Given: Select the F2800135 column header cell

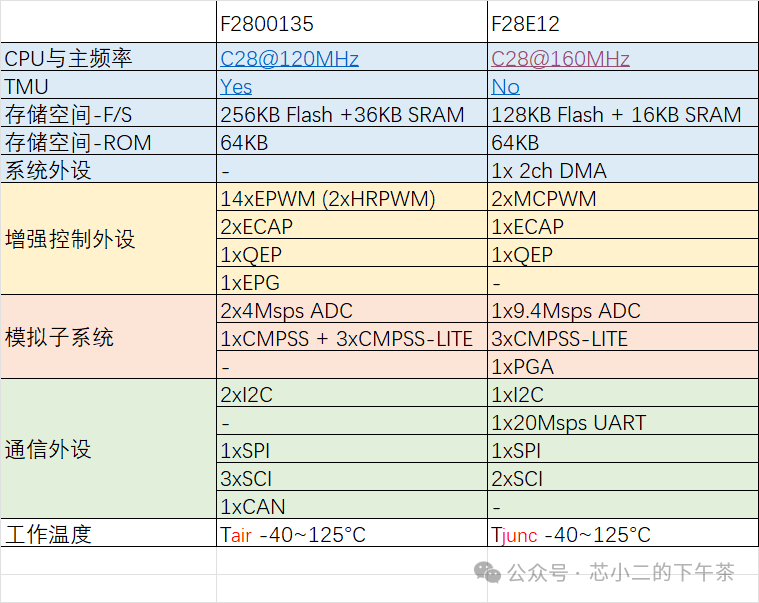Looking at the screenshot, I should point(351,22).
